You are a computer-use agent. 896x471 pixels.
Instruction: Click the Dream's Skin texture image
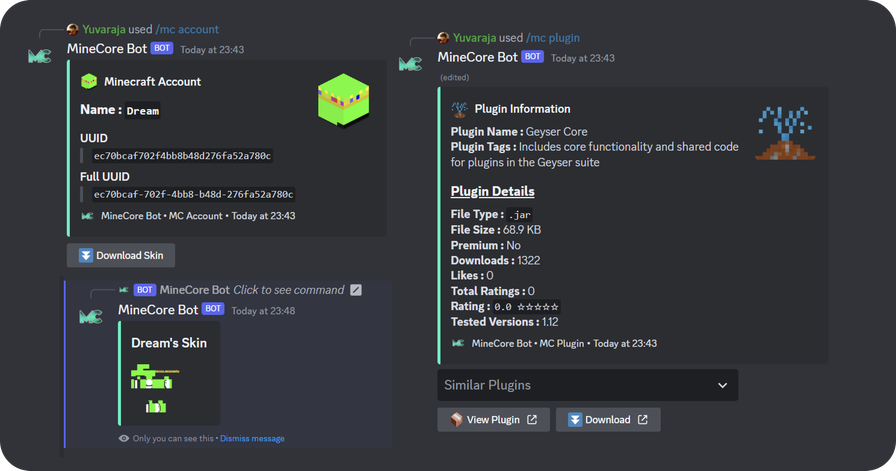tap(153, 388)
